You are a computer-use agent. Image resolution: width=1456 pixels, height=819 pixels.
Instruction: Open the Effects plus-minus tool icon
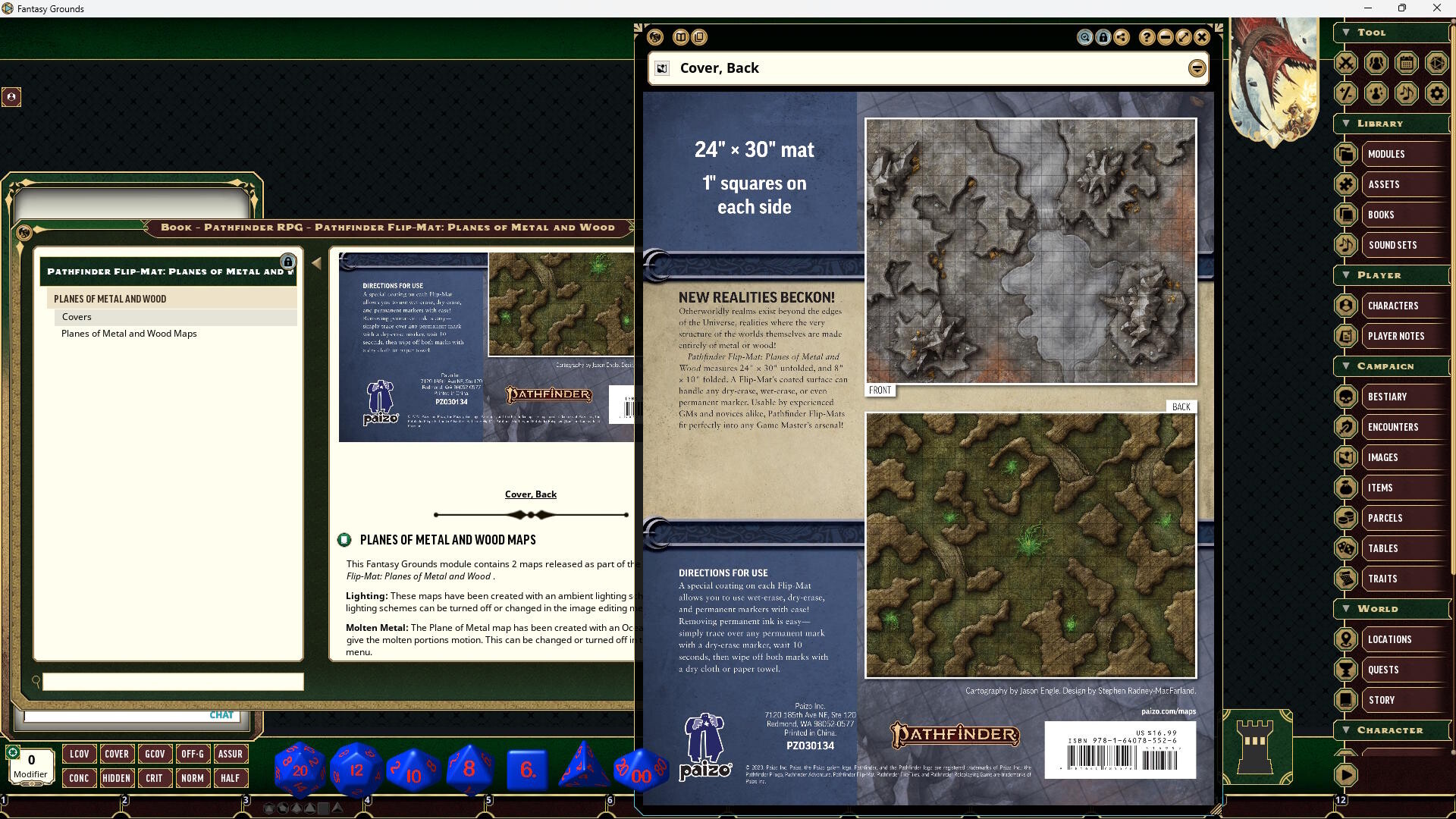tap(1346, 93)
